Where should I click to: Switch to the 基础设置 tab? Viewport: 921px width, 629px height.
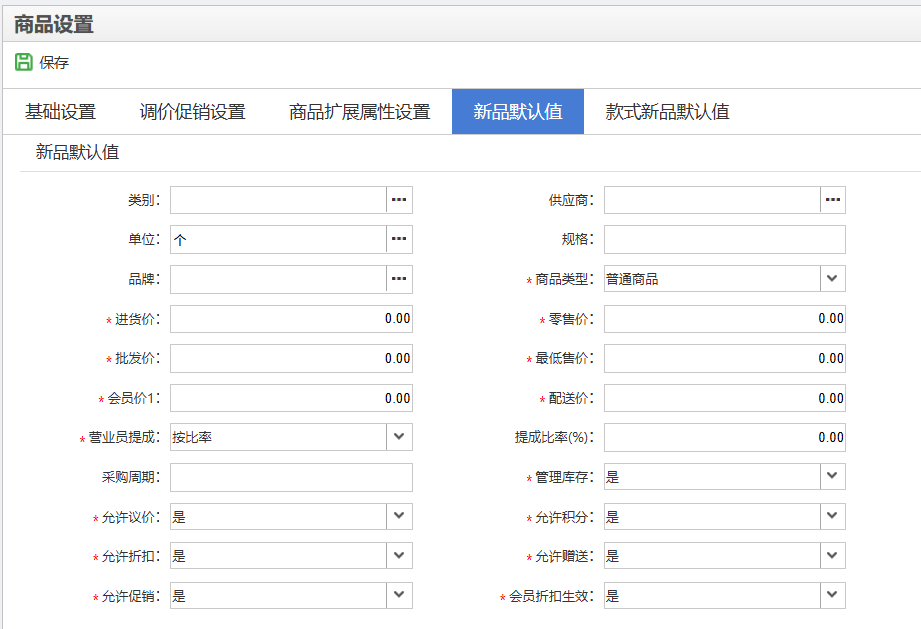[60, 112]
